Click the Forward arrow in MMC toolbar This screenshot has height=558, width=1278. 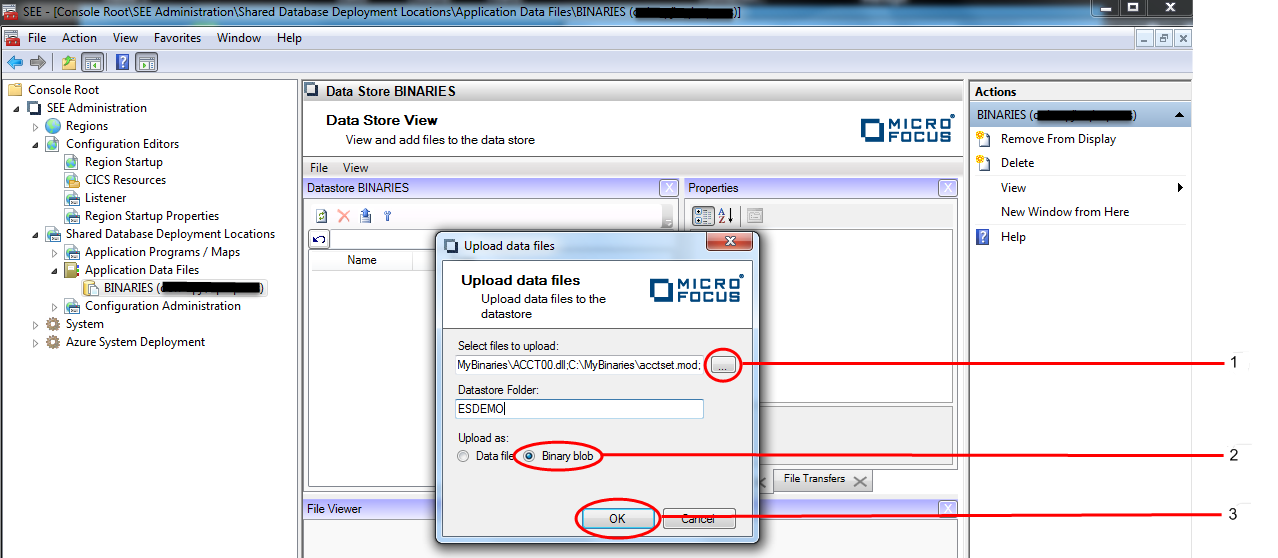(x=38, y=62)
